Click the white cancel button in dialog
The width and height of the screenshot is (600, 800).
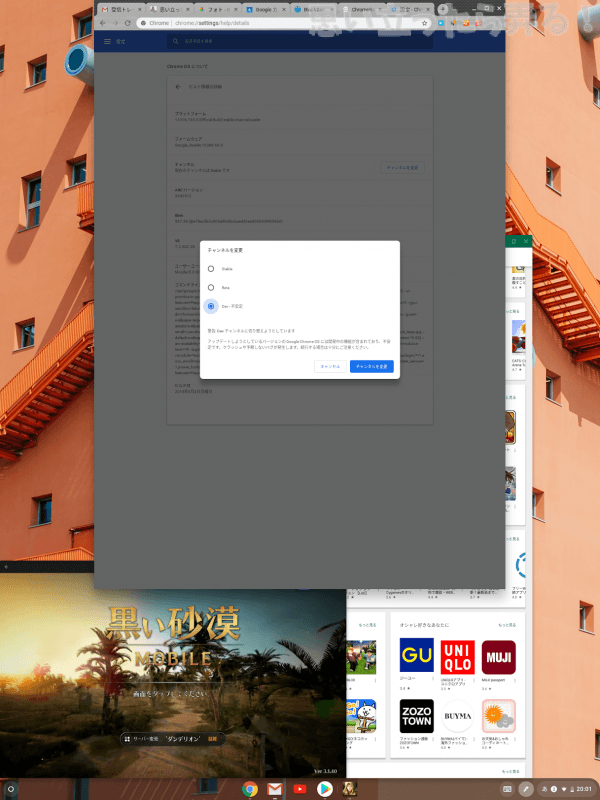pyautogui.click(x=330, y=366)
